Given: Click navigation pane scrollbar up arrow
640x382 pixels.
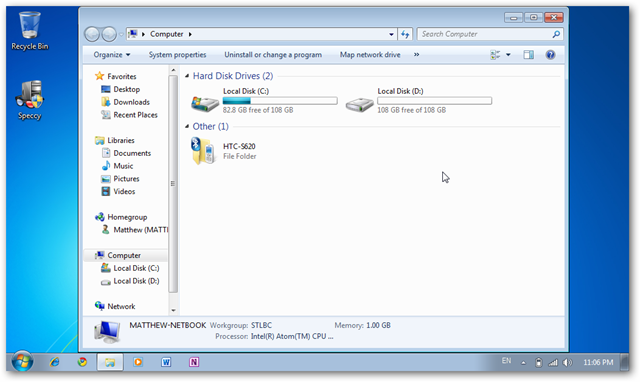Looking at the screenshot, I should pos(173,70).
